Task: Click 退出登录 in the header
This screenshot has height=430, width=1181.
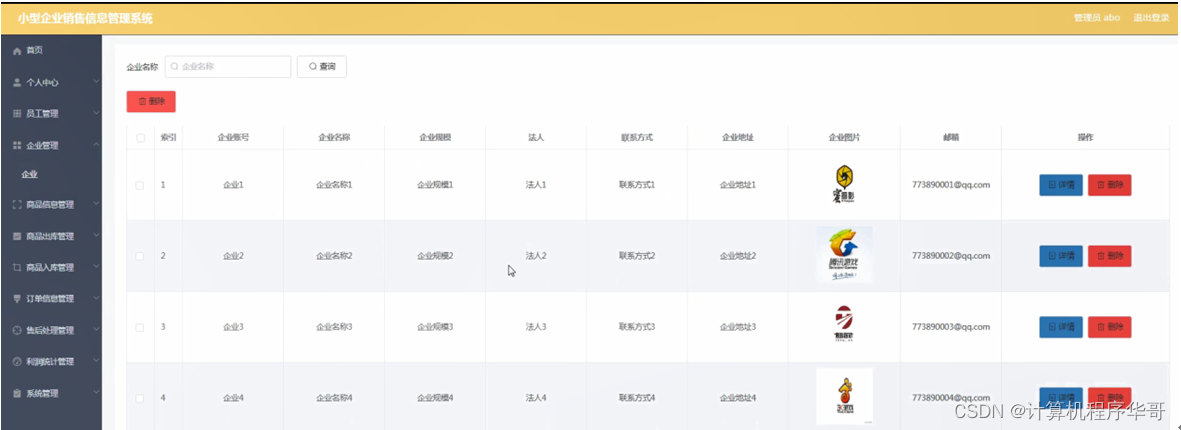Action: point(1151,18)
